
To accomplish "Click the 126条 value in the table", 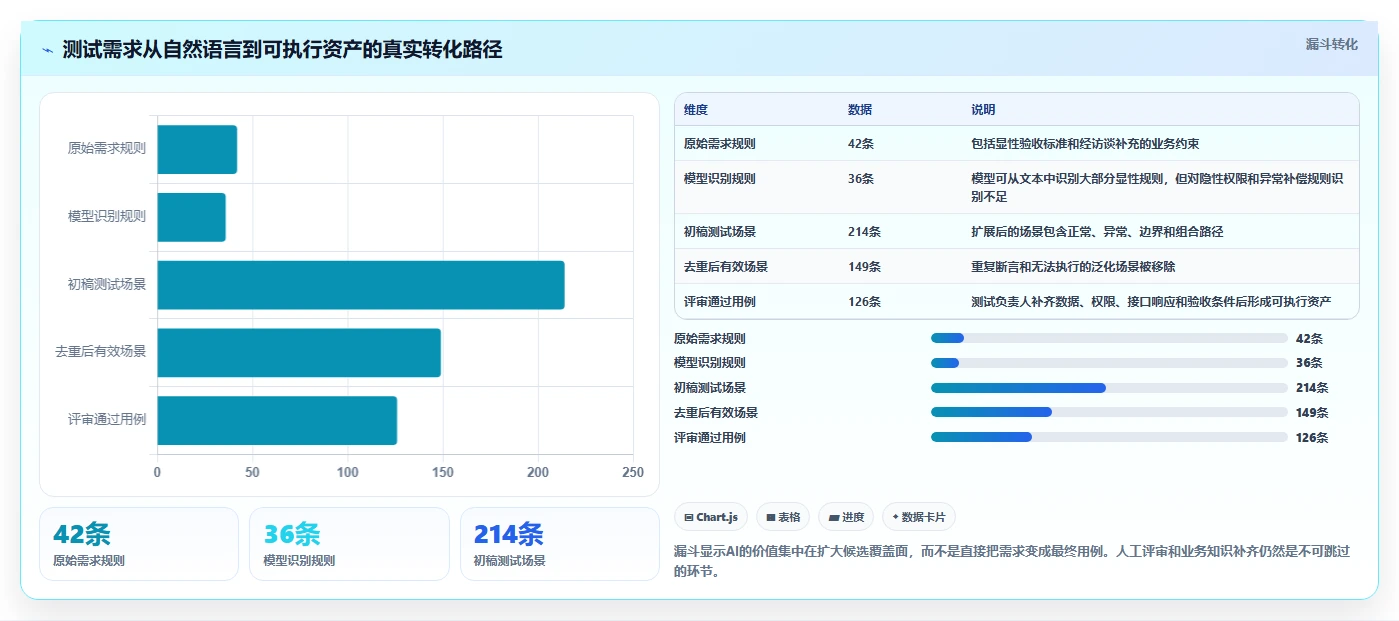I will [x=865, y=302].
